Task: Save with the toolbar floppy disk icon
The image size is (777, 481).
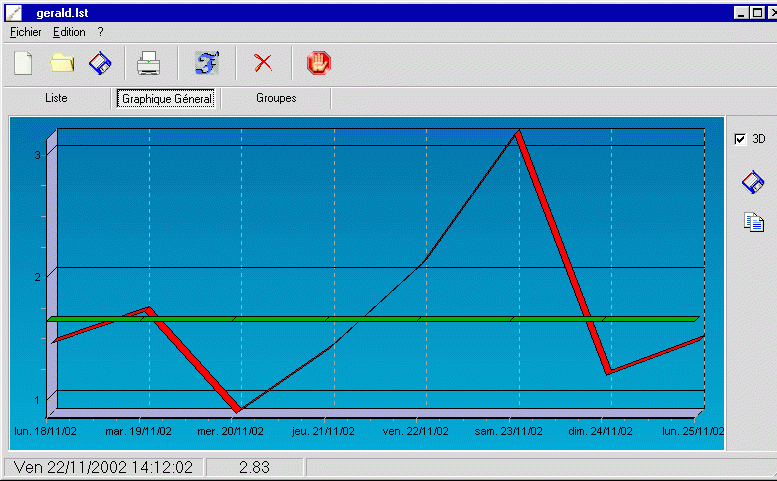Action: pos(100,63)
